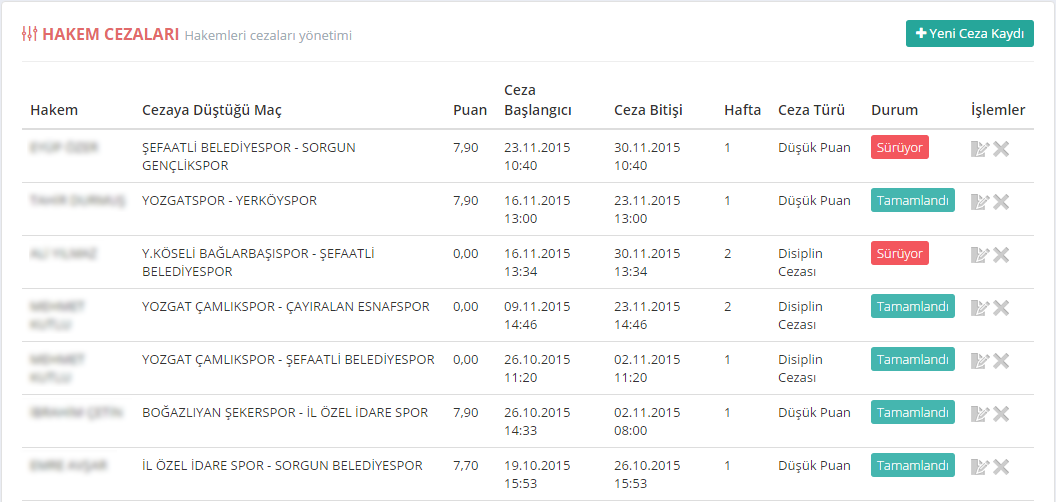Delete the BOĞAZLIYAN ŞEKERSPOR penalty record
Viewport: 1056px width, 502px height.
pos(1001,414)
